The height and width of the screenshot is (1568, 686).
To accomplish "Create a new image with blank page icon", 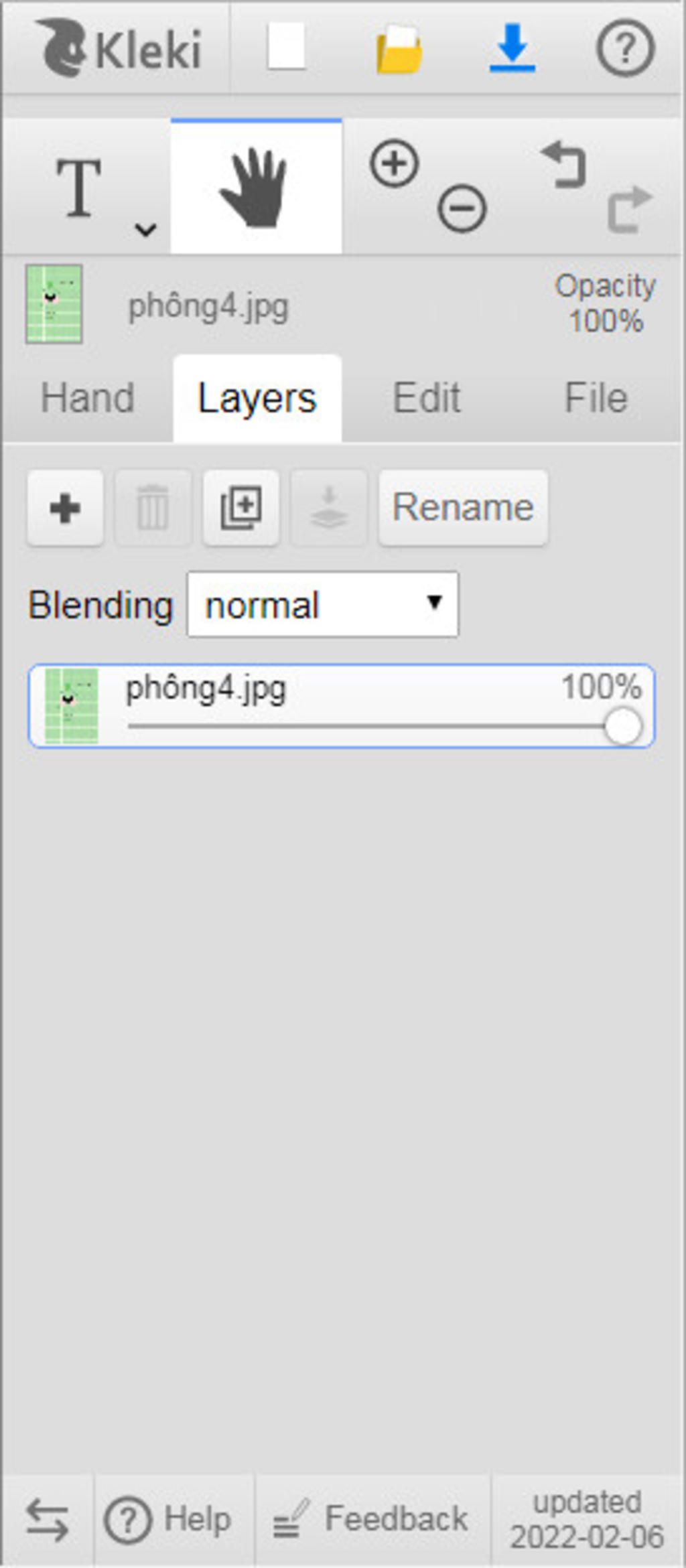I will (287, 47).
